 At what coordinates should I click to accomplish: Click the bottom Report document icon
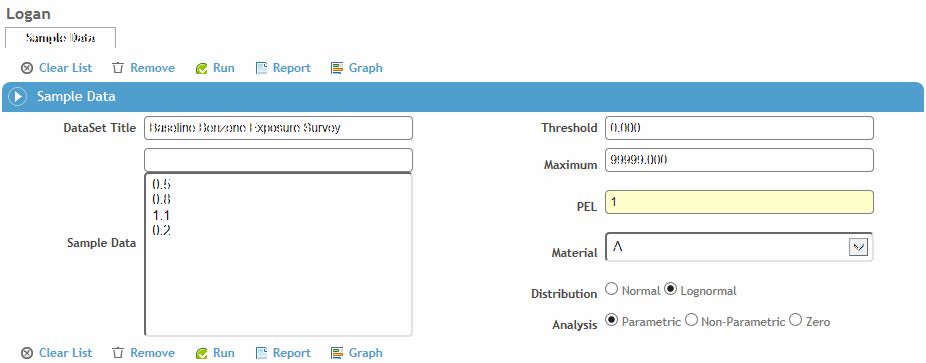(x=262, y=353)
